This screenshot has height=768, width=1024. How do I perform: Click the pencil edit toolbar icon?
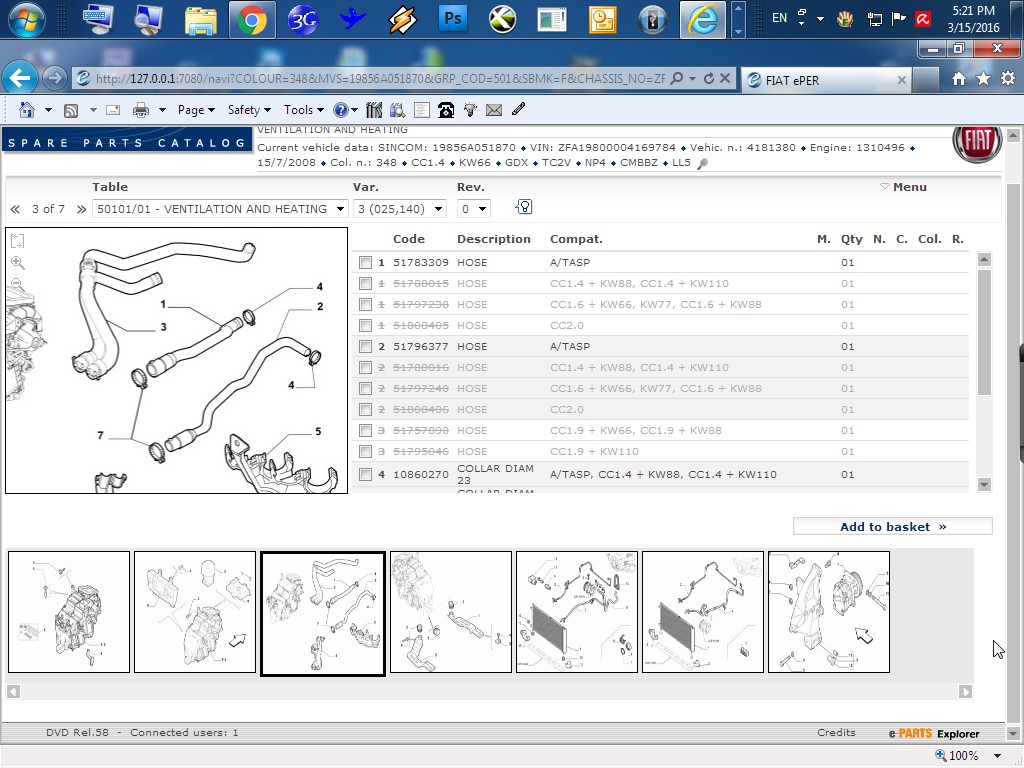pyautogui.click(x=519, y=109)
